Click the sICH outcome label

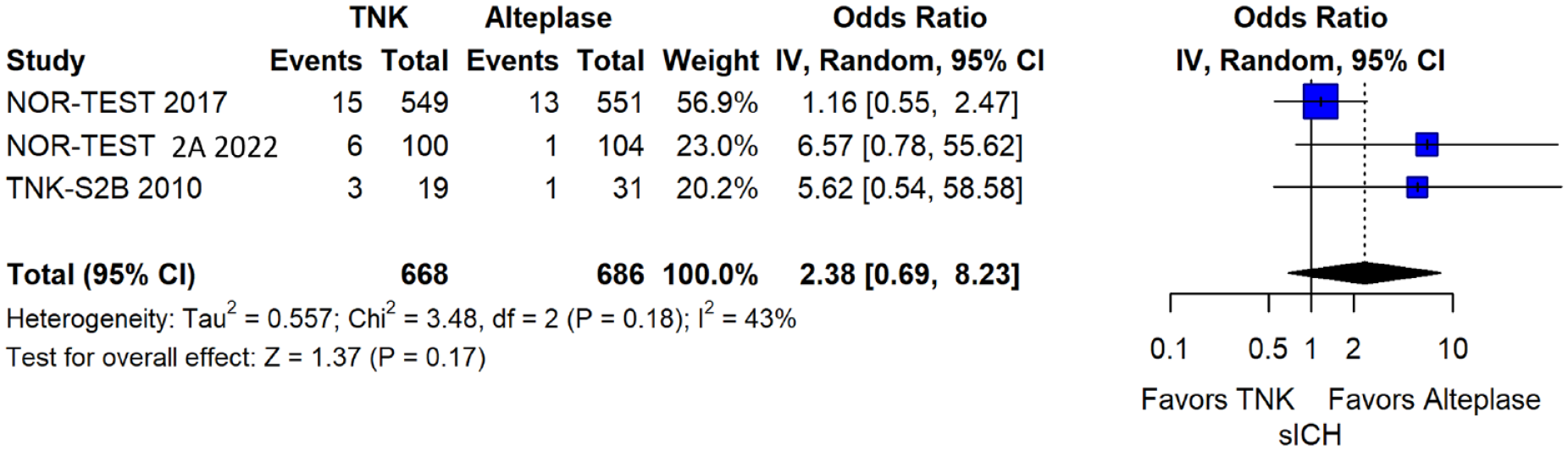point(1310,435)
